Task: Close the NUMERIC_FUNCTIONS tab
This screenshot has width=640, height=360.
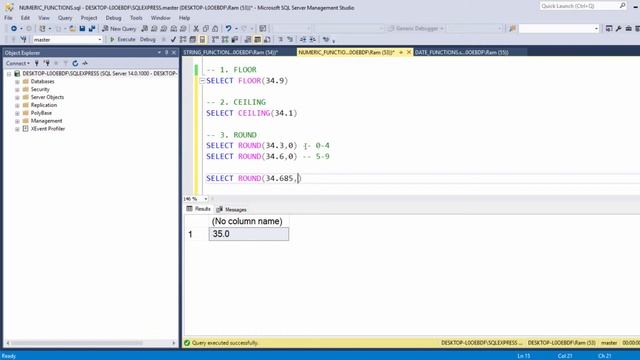Action: tap(409, 52)
